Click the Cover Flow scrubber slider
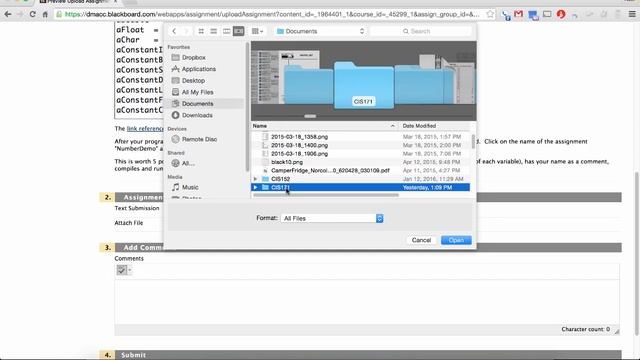The height and width of the screenshot is (360, 640). tap(310, 116)
